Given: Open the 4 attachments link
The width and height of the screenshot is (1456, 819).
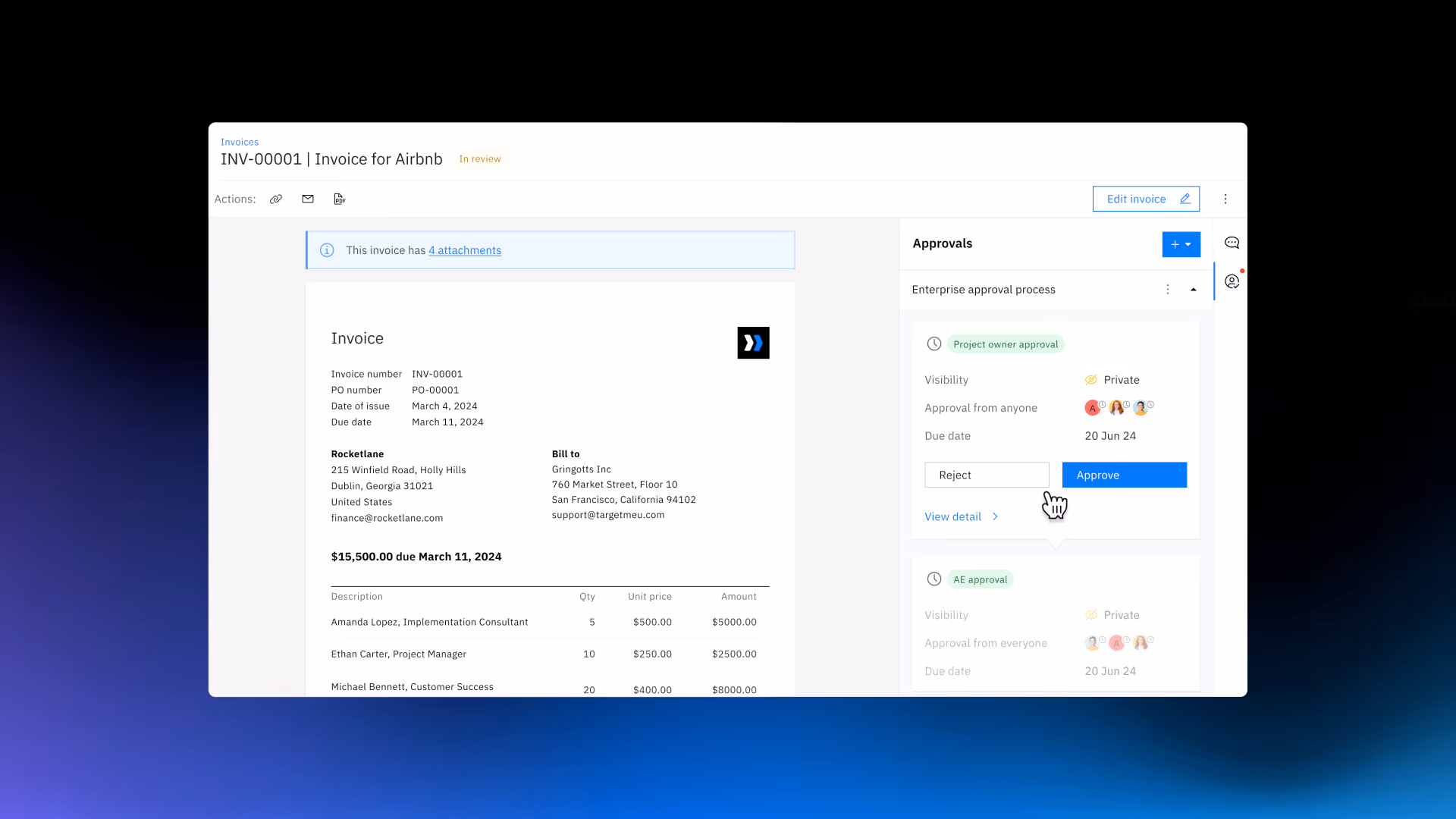Looking at the screenshot, I should click(x=465, y=250).
